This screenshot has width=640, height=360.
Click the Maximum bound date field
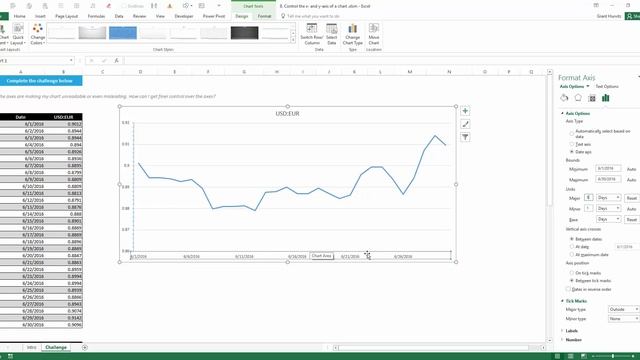pyautogui.click(x=608, y=179)
